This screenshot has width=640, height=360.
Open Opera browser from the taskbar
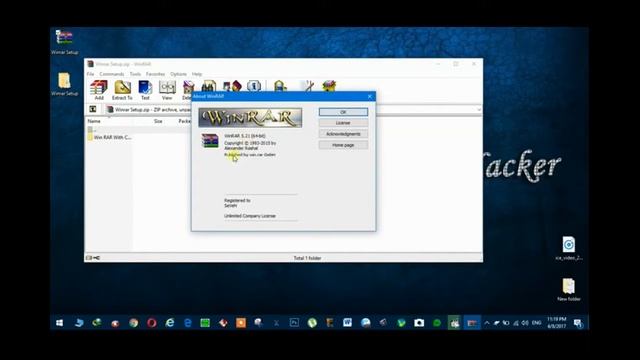click(x=151, y=323)
